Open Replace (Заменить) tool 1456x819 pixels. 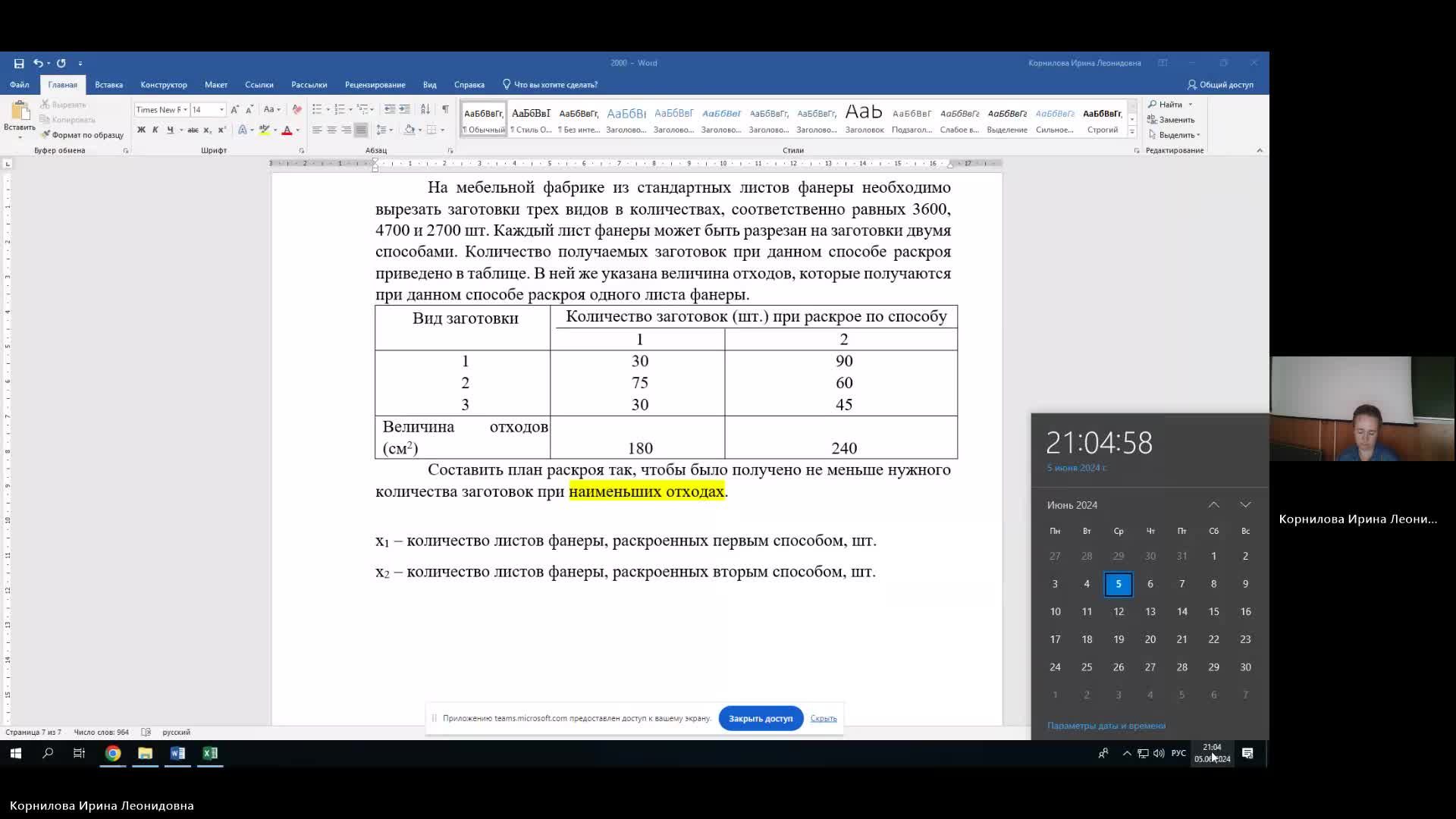coord(1172,120)
